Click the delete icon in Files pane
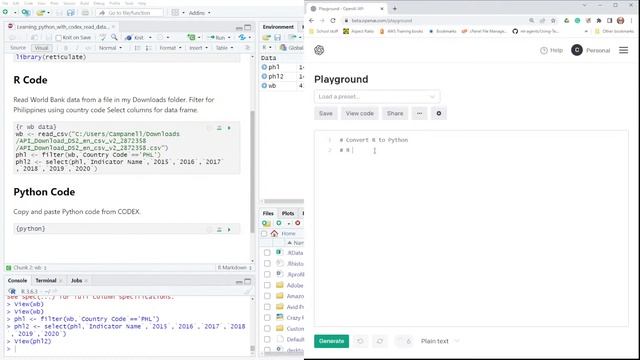Viewport: 640px width, 360px height. [x=298, y=223]
